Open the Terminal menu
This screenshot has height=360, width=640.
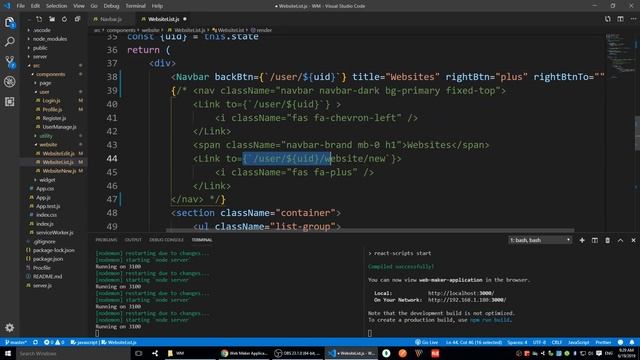136,6
